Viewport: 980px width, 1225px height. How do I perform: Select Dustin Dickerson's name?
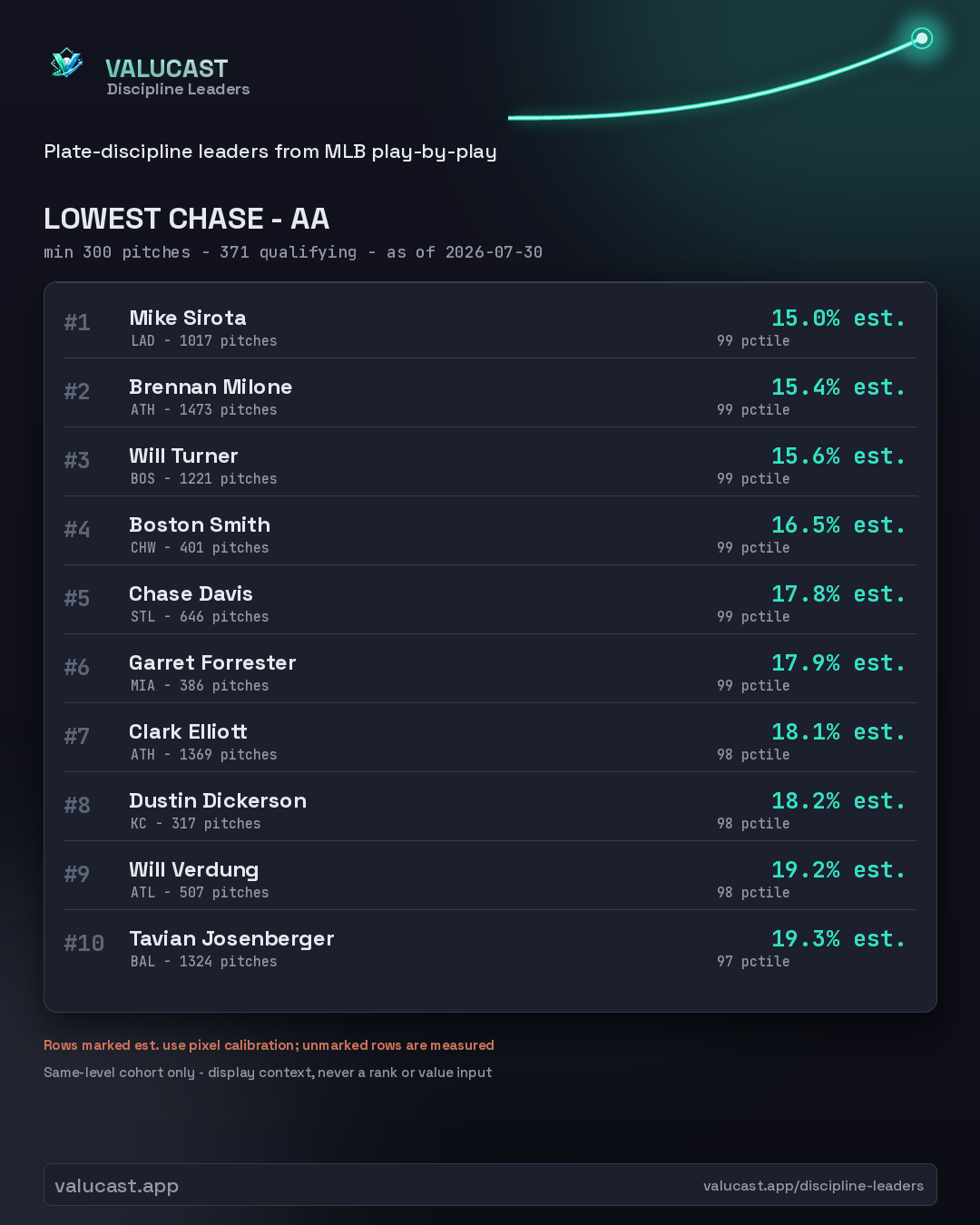click(x=218, y=800)
